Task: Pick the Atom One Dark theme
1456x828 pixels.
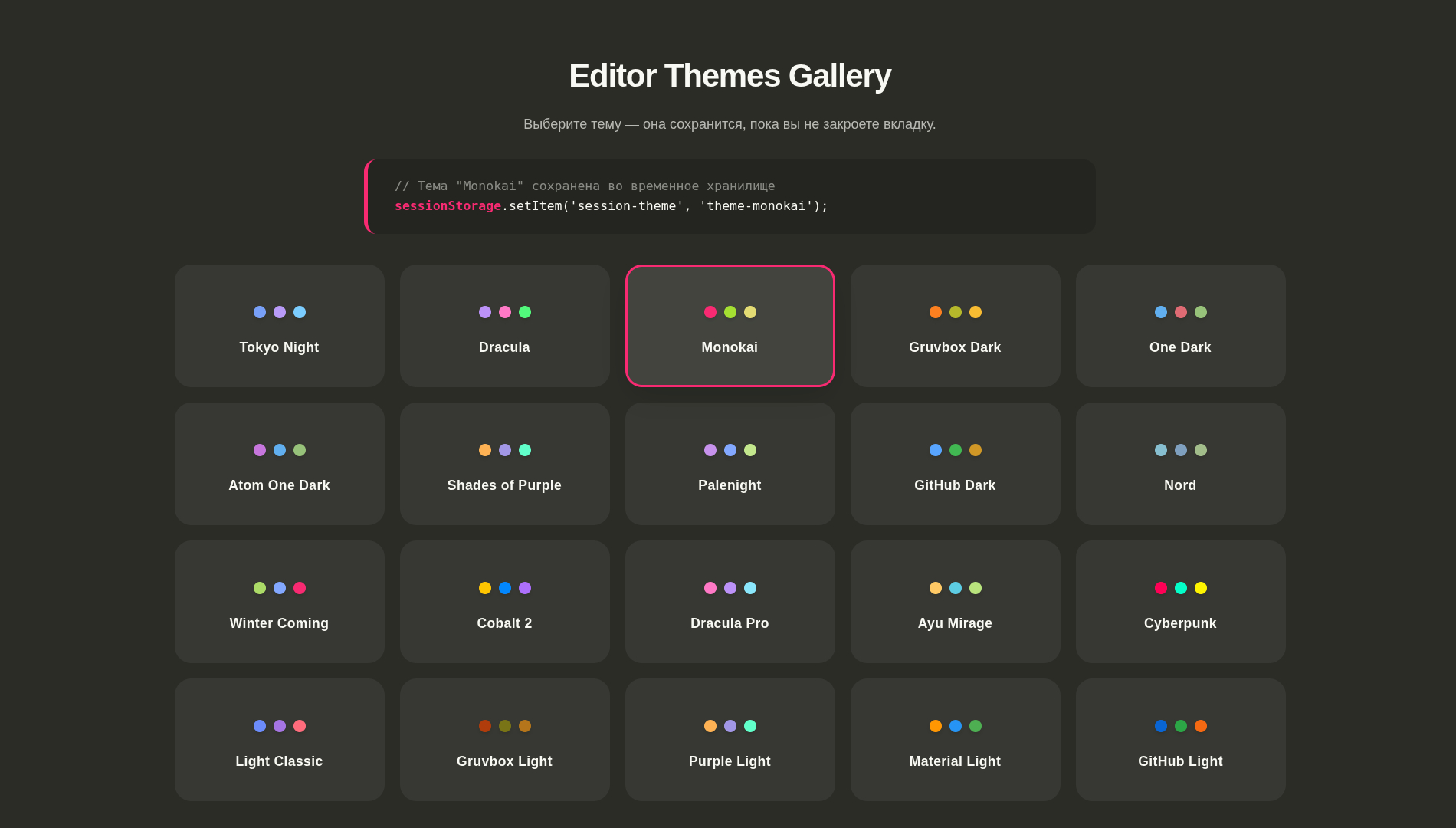Action: point(279,464)
